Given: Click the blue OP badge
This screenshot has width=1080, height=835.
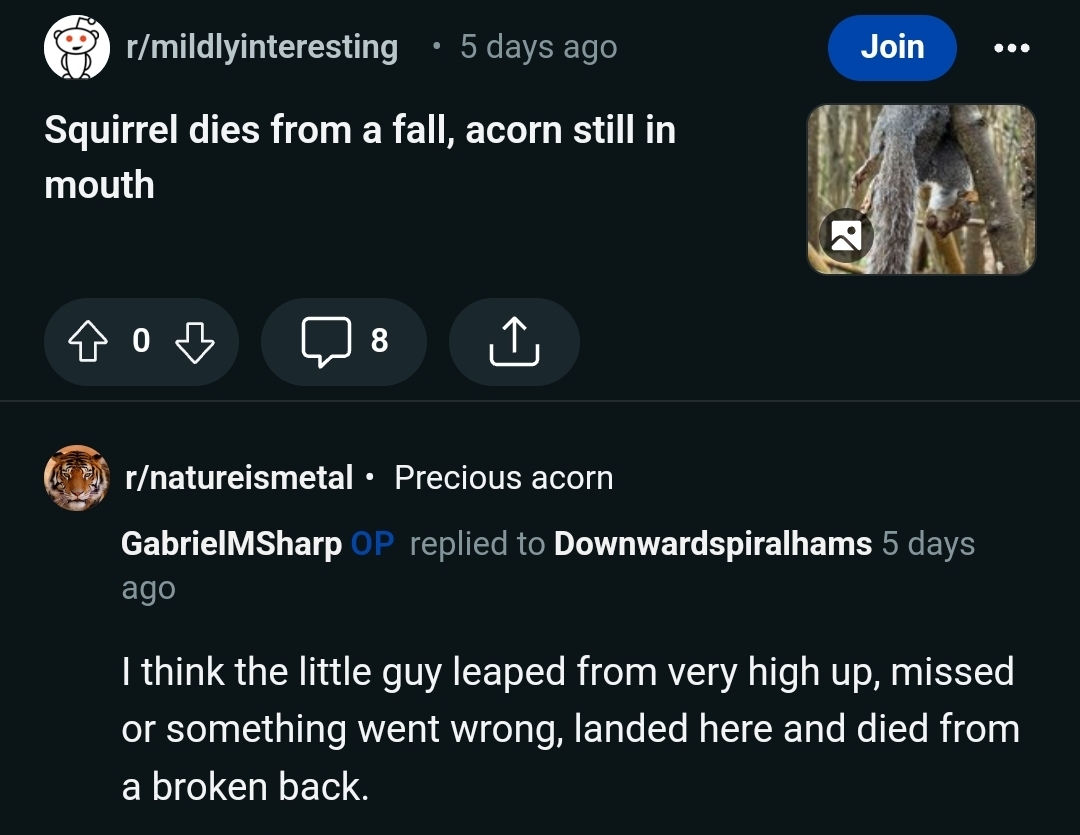Looking at the screenshot, I should 373,544.
